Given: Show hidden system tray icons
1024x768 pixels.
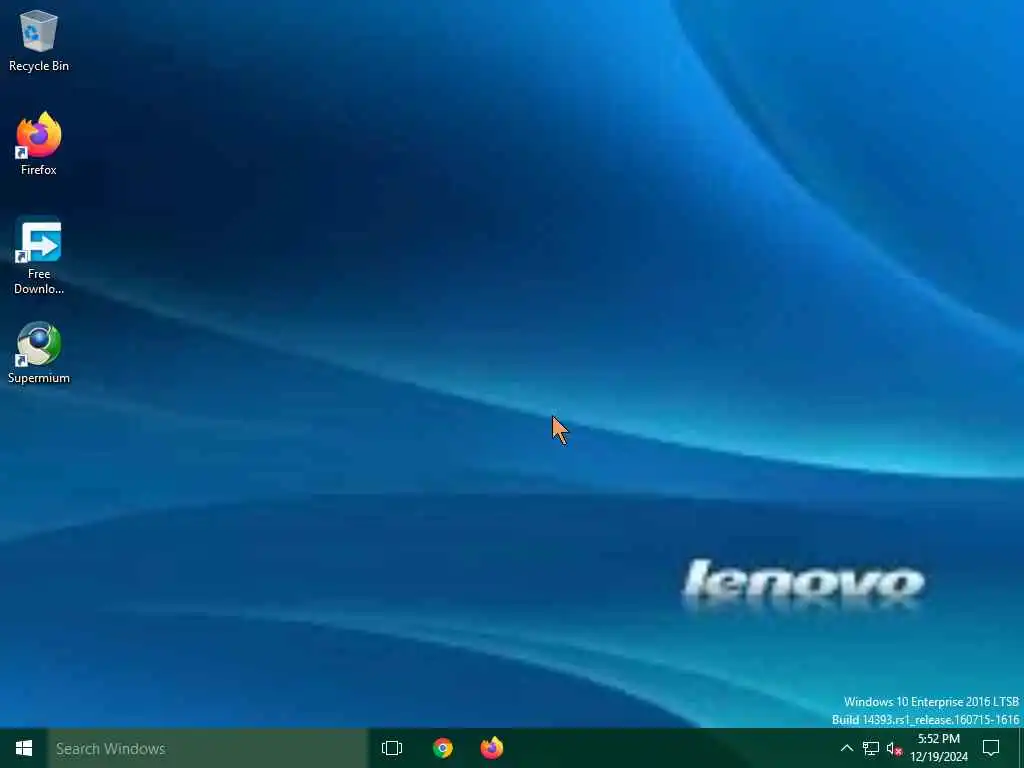Looking at the screenshot, I should 846,748.
